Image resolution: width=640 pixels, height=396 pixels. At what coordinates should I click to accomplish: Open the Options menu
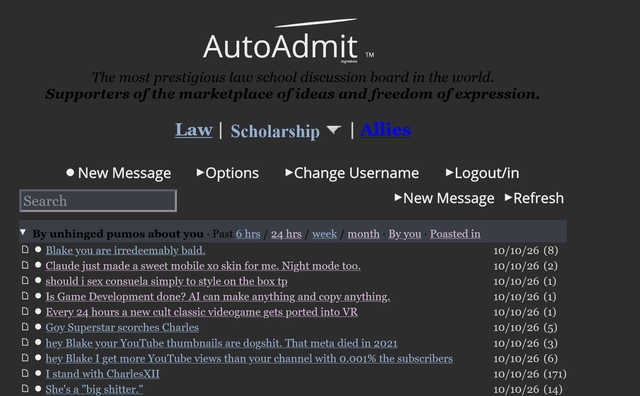tap(228, 173)
